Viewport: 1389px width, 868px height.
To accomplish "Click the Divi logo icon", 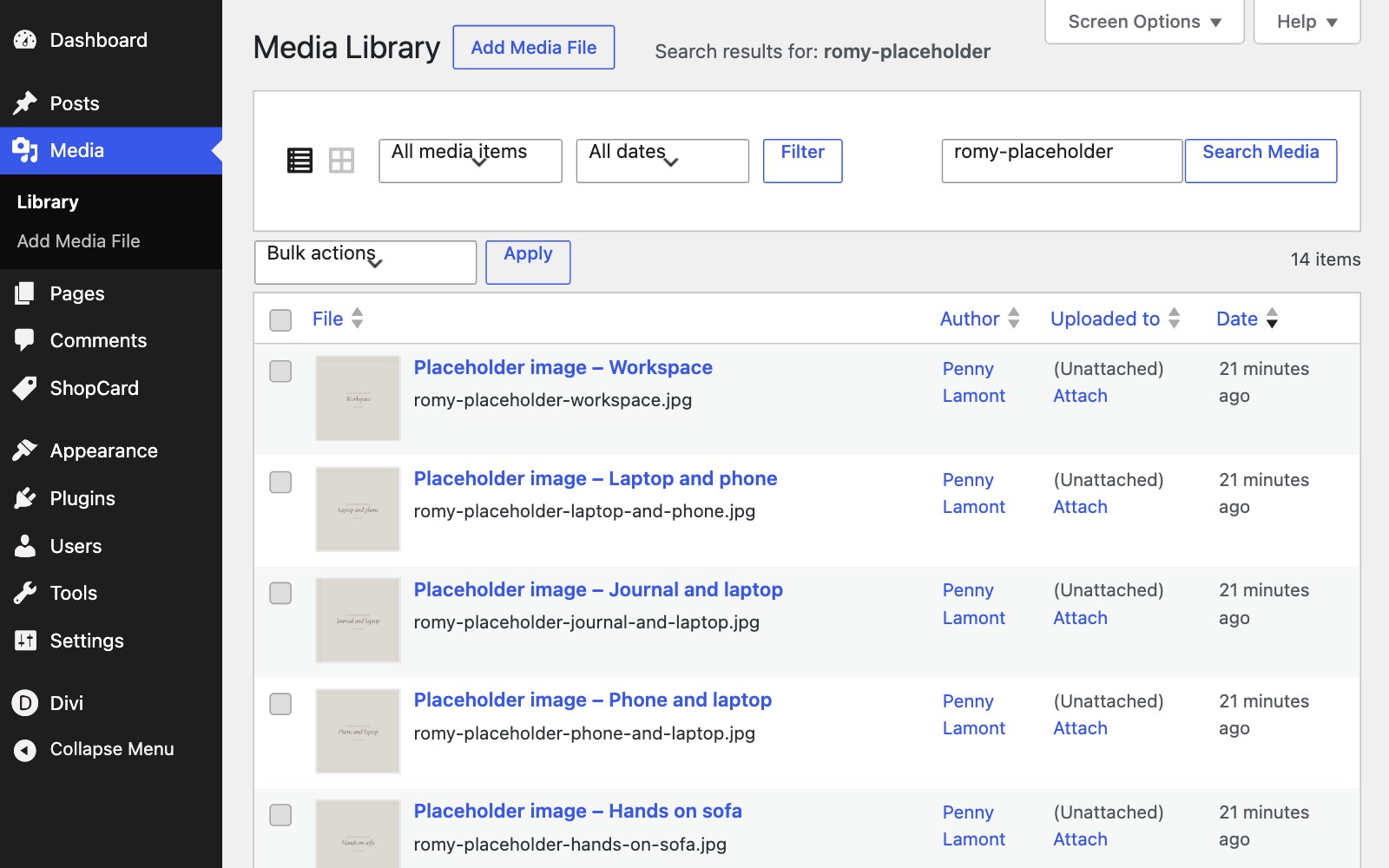I will 25,703.
